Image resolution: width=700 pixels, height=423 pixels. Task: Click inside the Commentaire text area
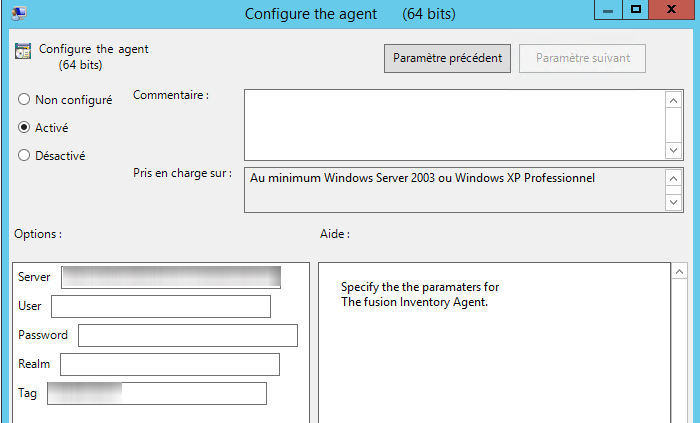454,124
